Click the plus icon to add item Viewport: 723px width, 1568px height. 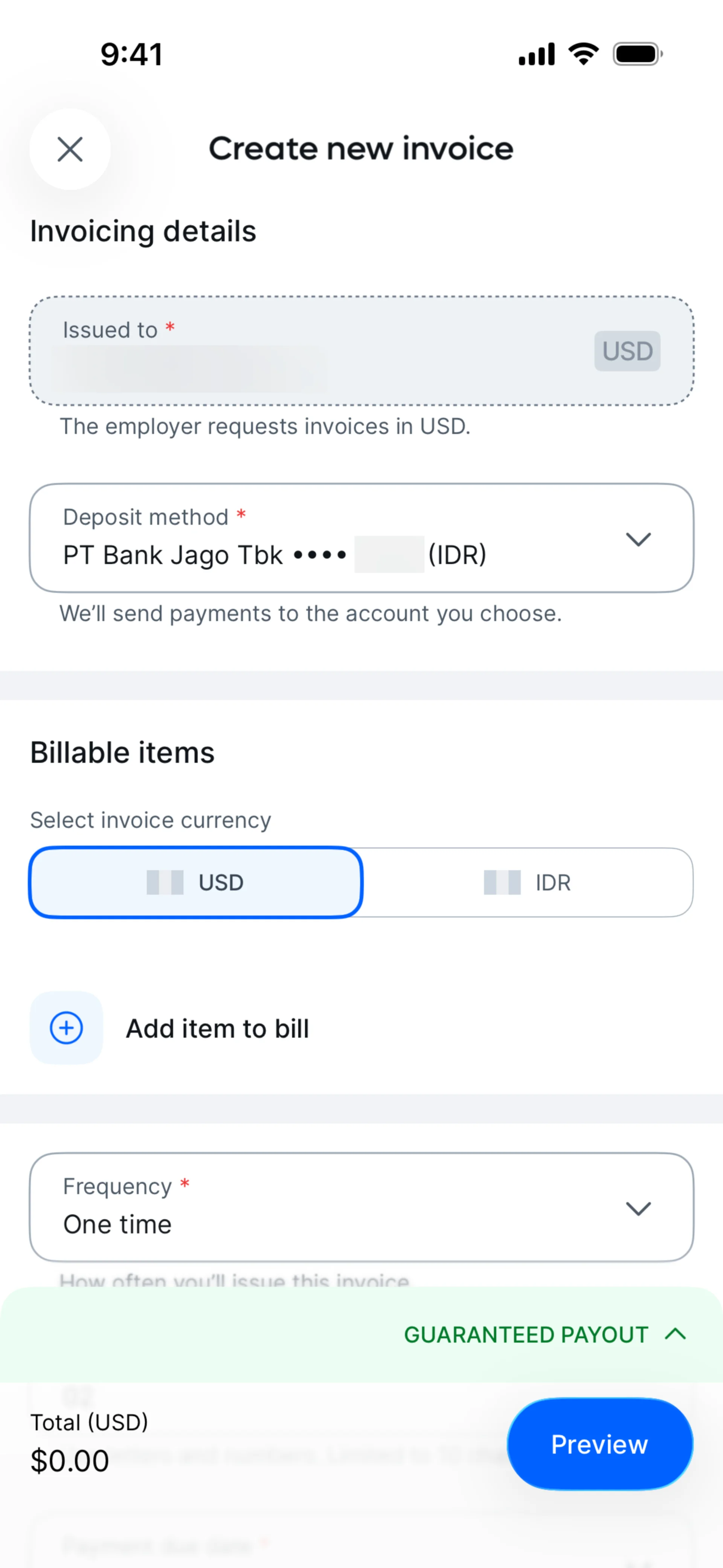coord(66,1028)
